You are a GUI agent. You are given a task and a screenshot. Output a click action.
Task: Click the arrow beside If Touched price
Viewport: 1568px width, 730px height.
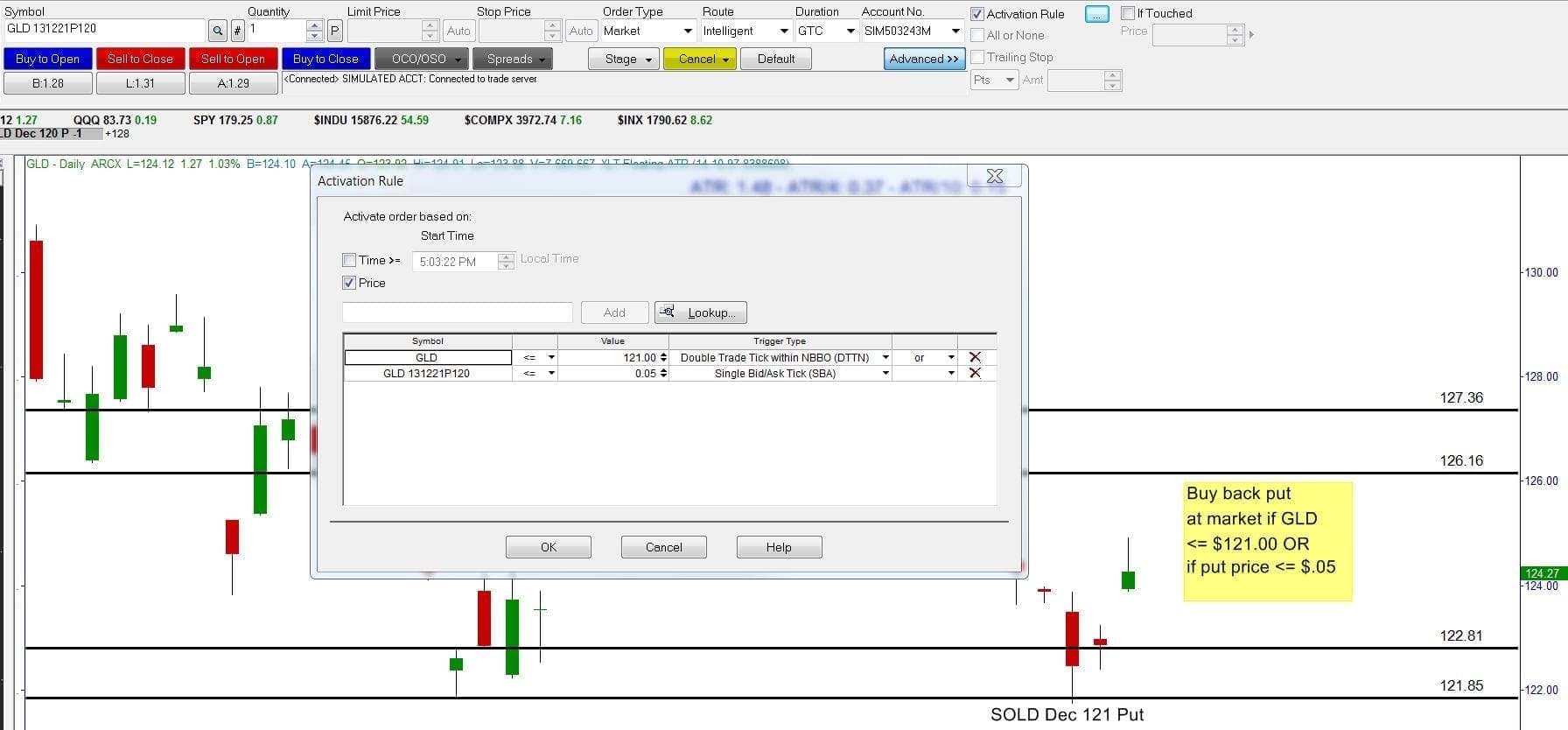[x=1251, y=35]
